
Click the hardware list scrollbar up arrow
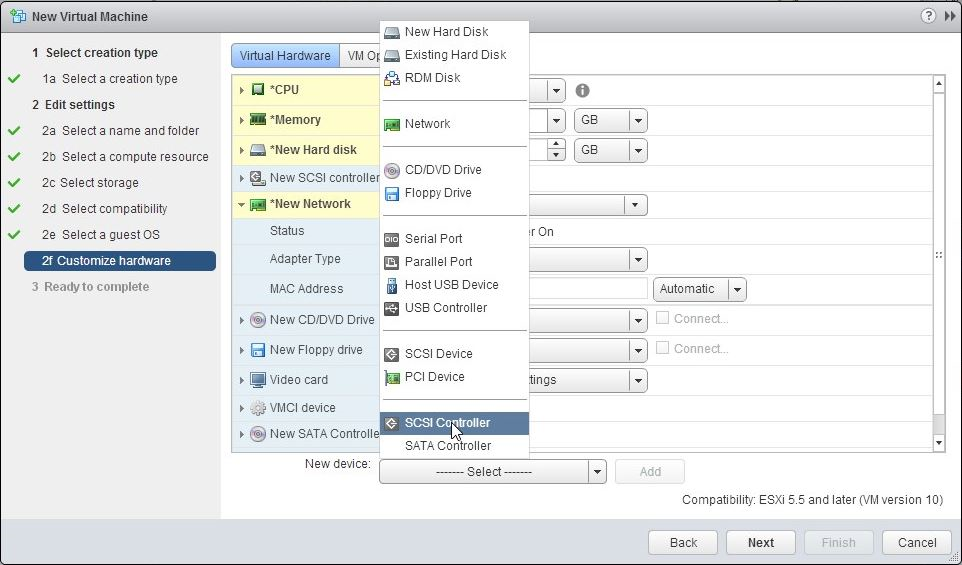click(939, 84)
